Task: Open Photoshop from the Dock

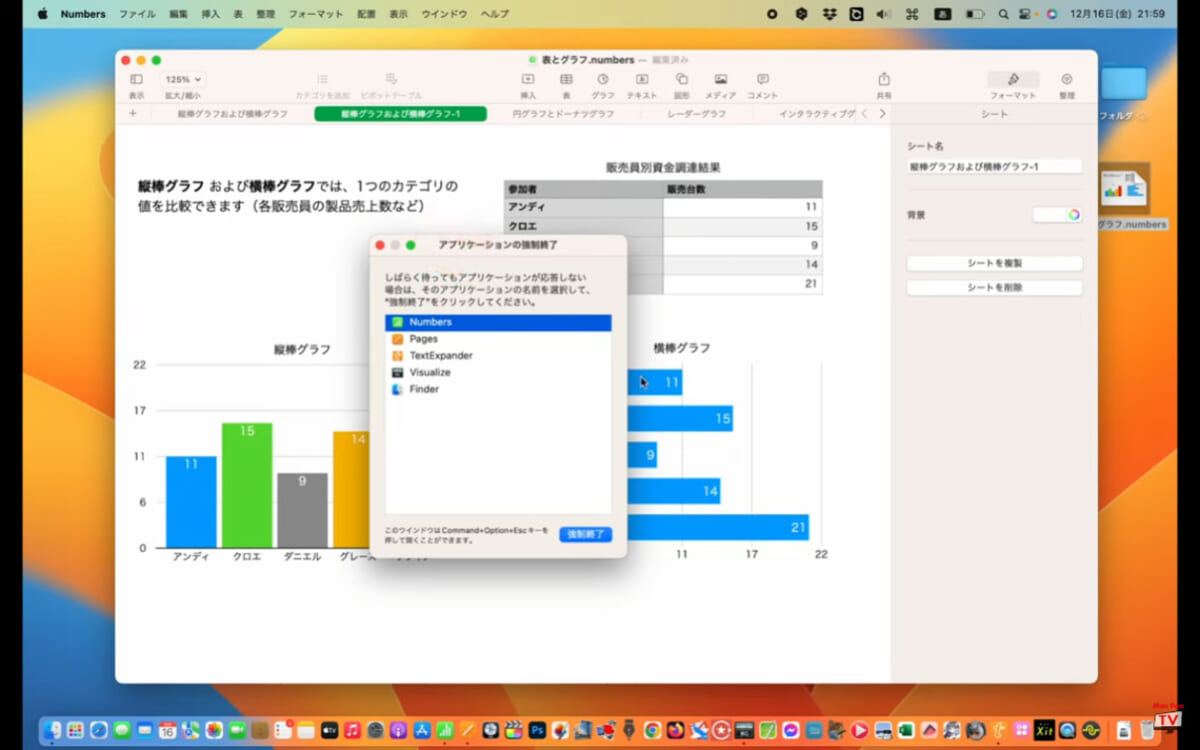Action: tap(537, 731)
